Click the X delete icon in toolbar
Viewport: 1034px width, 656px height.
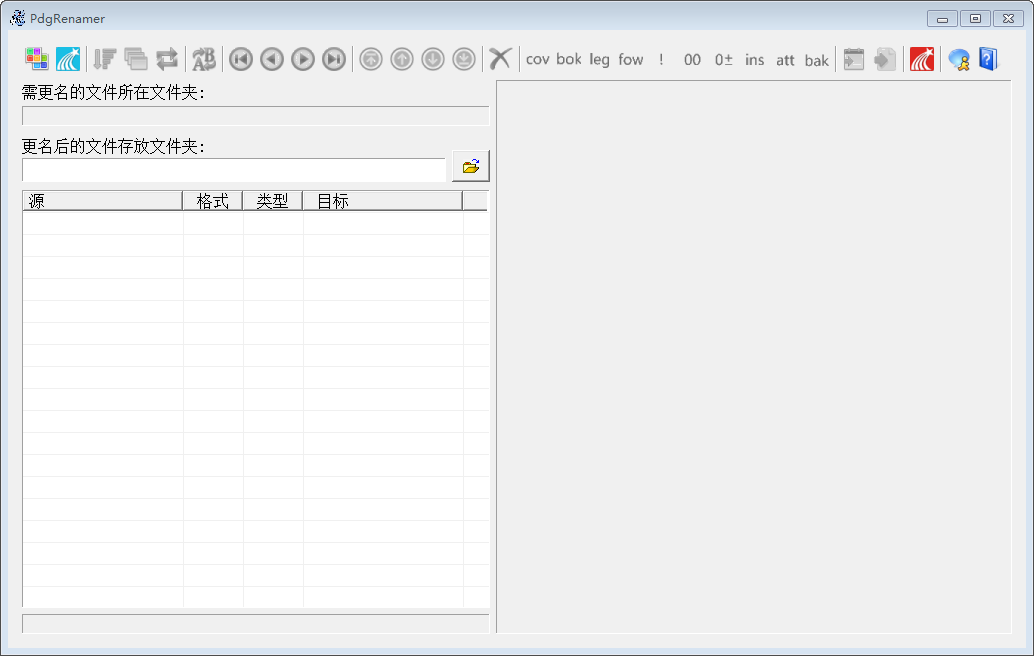(500, 59)
